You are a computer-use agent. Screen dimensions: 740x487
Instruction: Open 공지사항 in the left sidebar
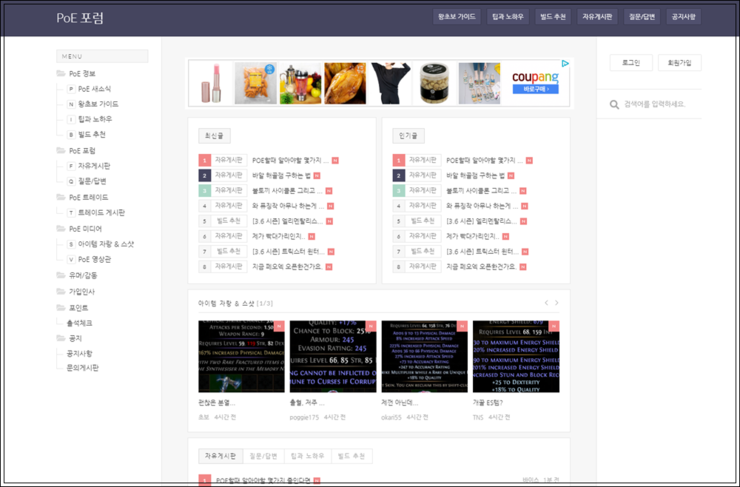(x=79, y=353)
